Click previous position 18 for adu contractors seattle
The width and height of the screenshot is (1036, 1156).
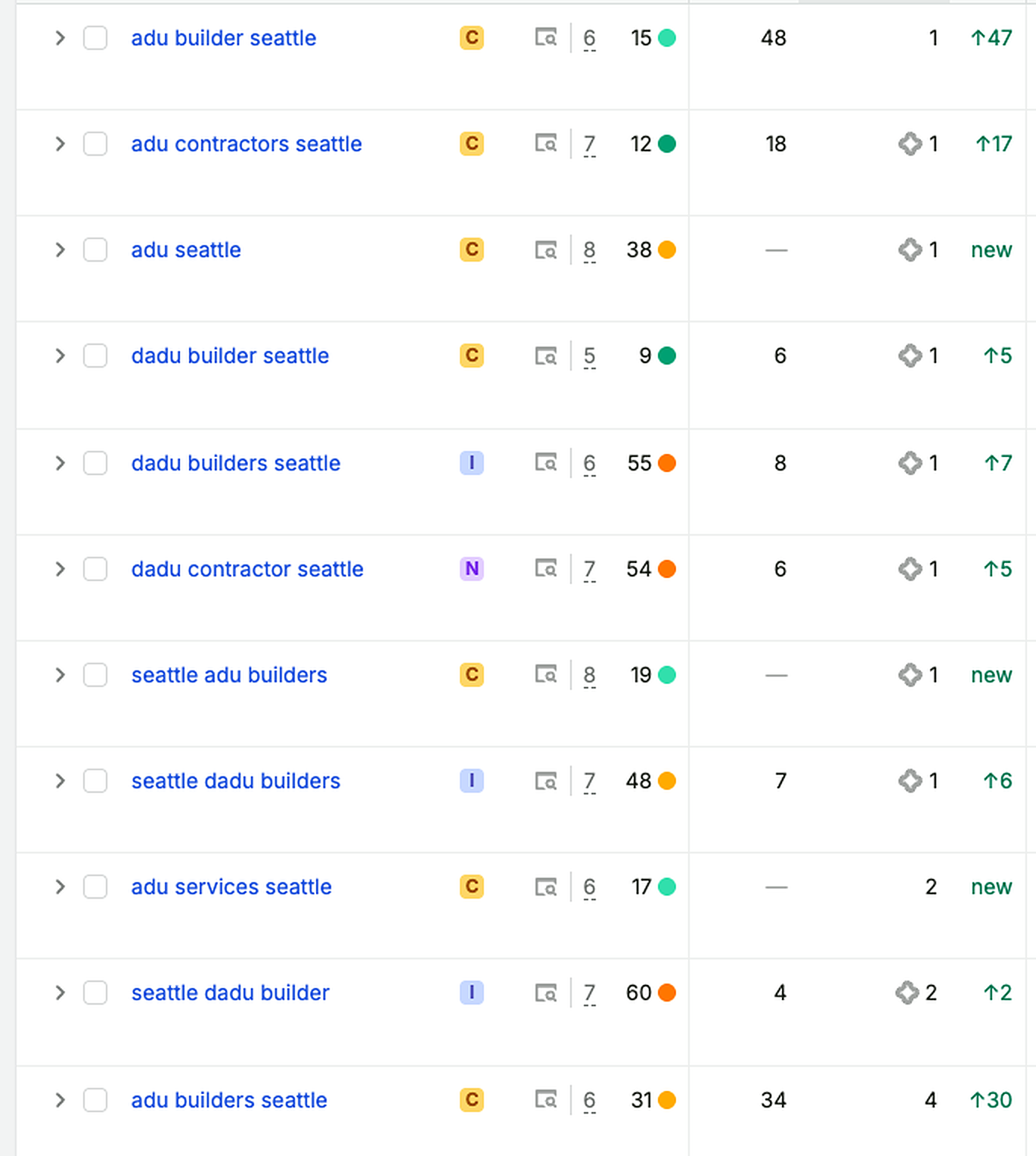(x=776, y=144)
